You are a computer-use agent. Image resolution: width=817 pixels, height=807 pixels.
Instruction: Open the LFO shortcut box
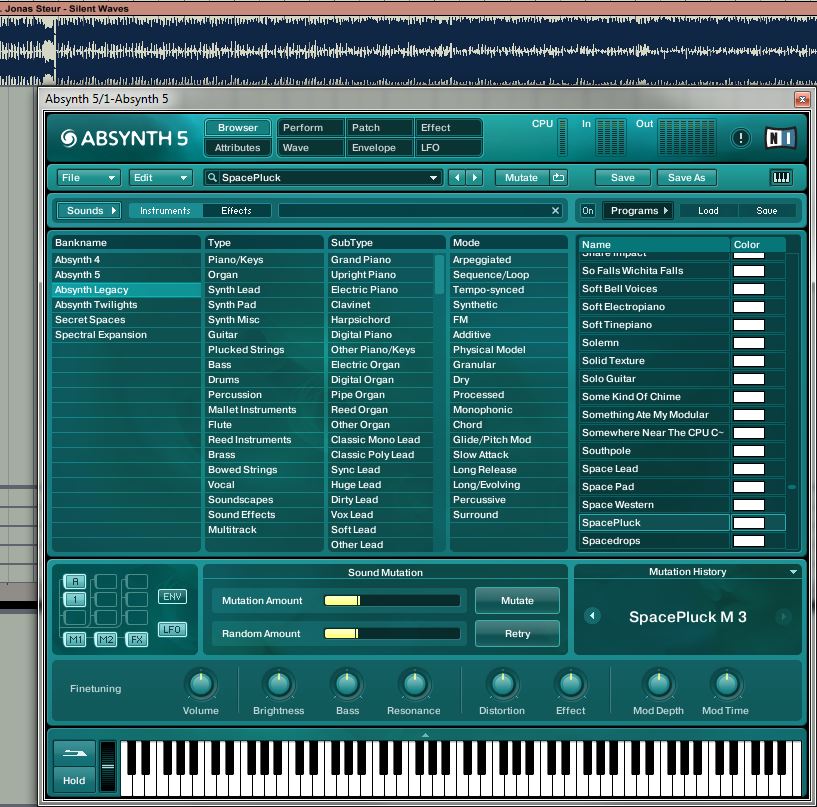[x=172, y=629]
